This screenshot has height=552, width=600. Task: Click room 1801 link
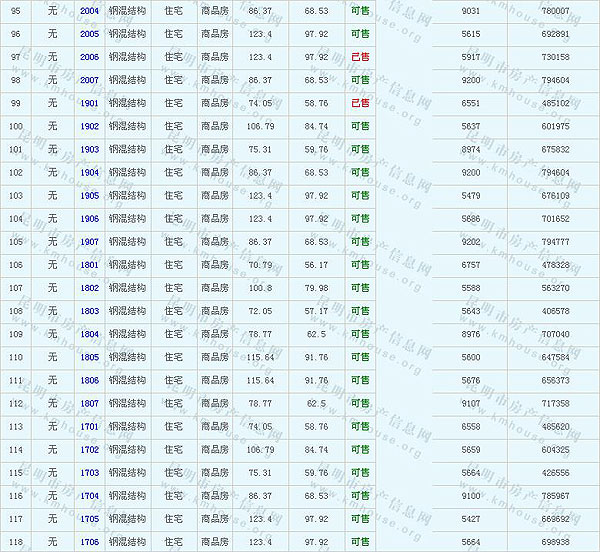click(89, 265)
